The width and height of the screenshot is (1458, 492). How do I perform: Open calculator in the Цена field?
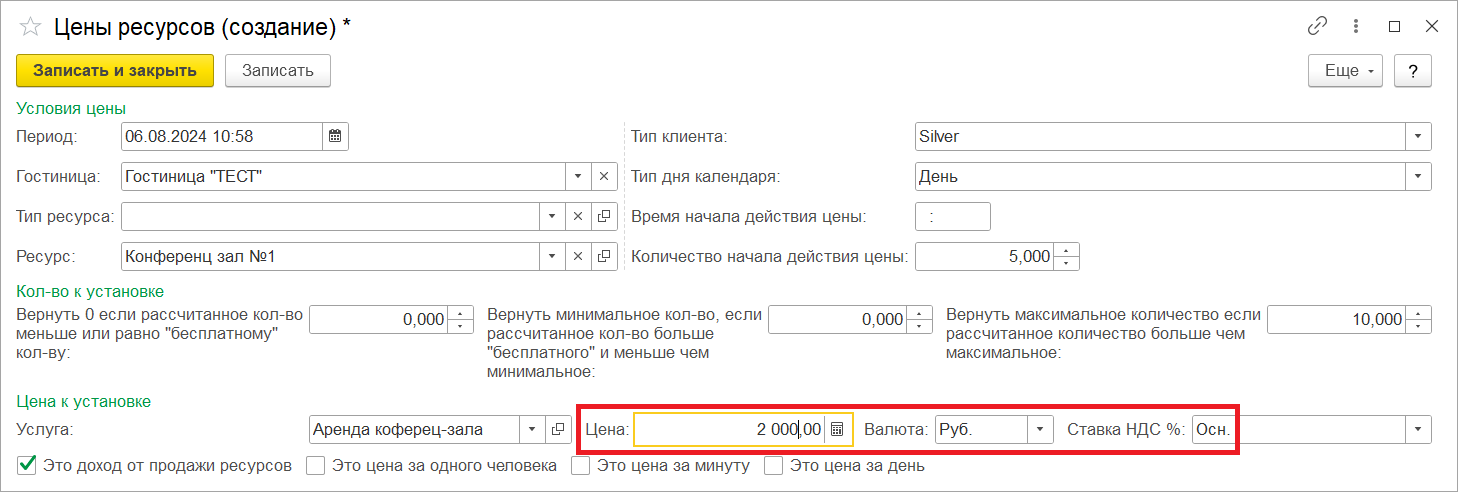[838, 429]
